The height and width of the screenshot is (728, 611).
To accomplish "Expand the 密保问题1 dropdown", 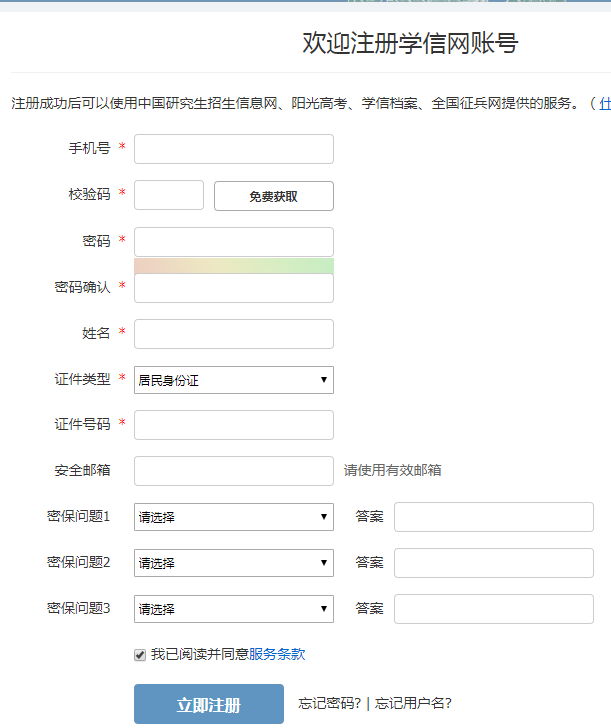I will pos(233,517).
